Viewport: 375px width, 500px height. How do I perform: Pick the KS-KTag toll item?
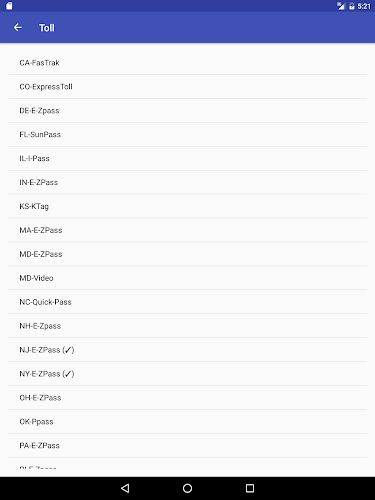[187, 206]
